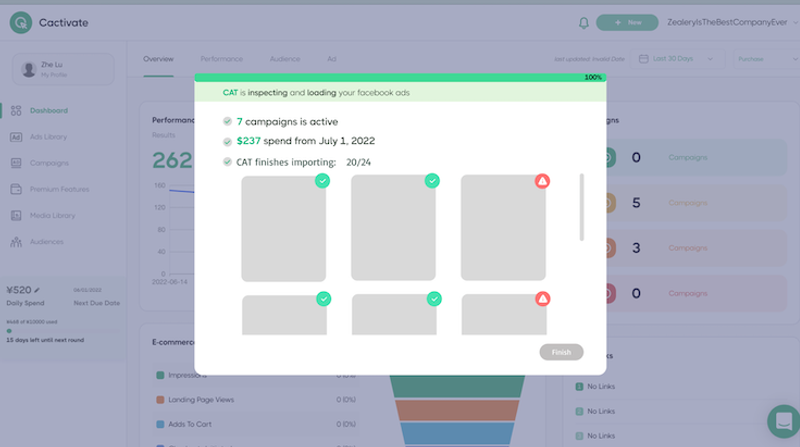Open Audiences from the sidebar
The width and height of the screenshot is (800, 447).
point(46,241)
